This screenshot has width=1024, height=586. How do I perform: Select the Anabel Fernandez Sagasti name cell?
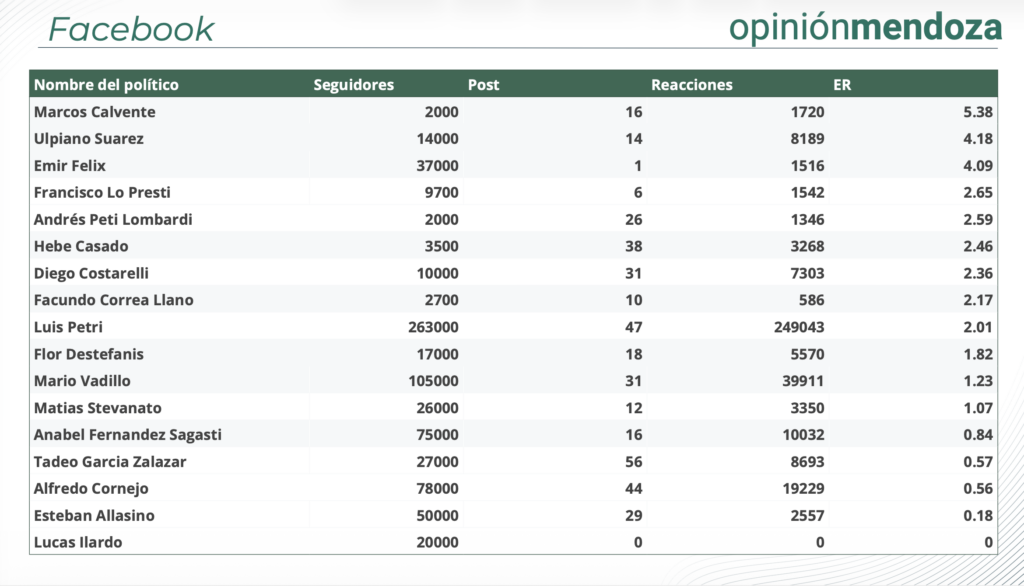tap(127, 435)
